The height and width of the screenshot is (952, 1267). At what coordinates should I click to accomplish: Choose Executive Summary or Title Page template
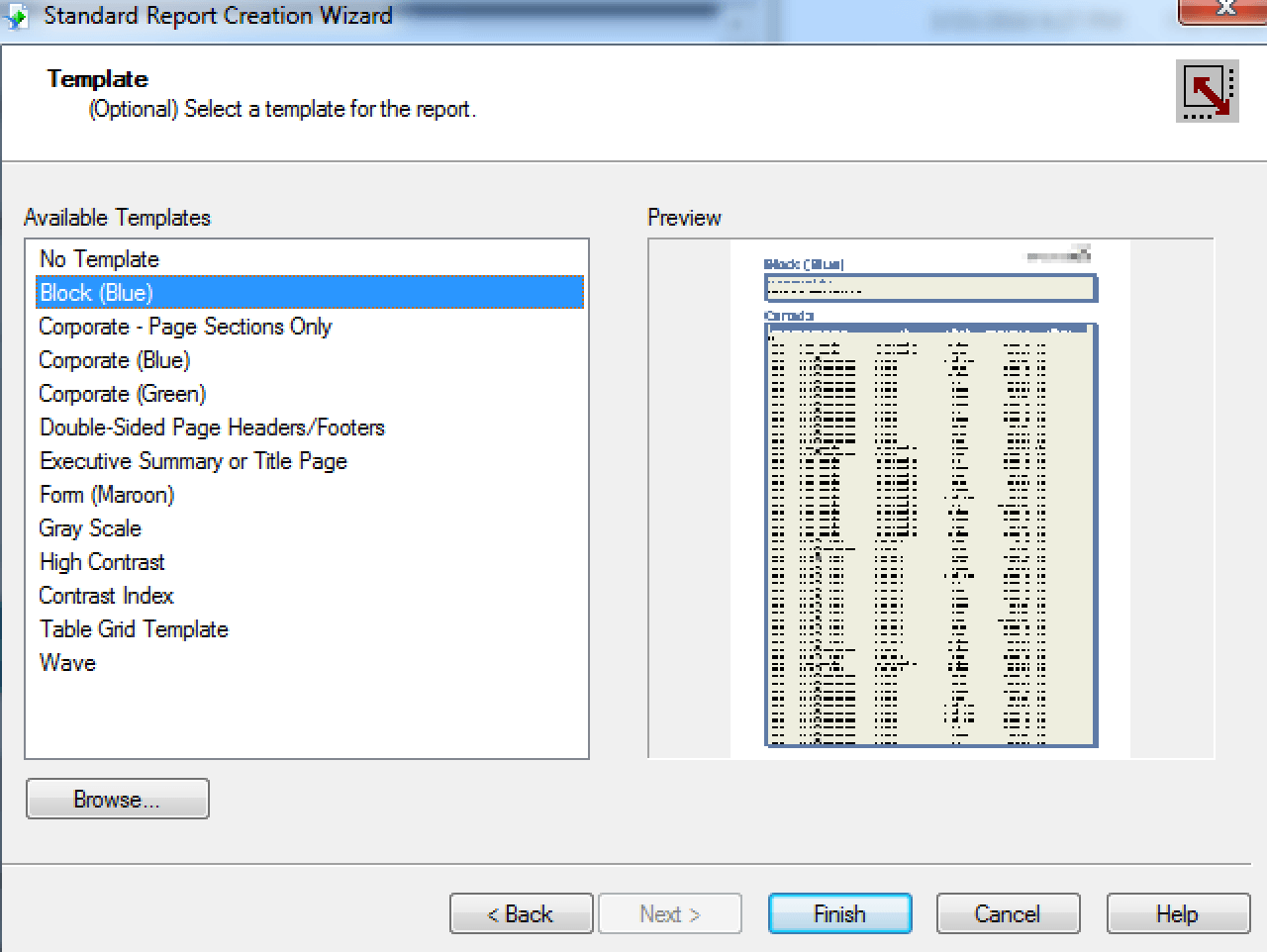tap(192, 461)
